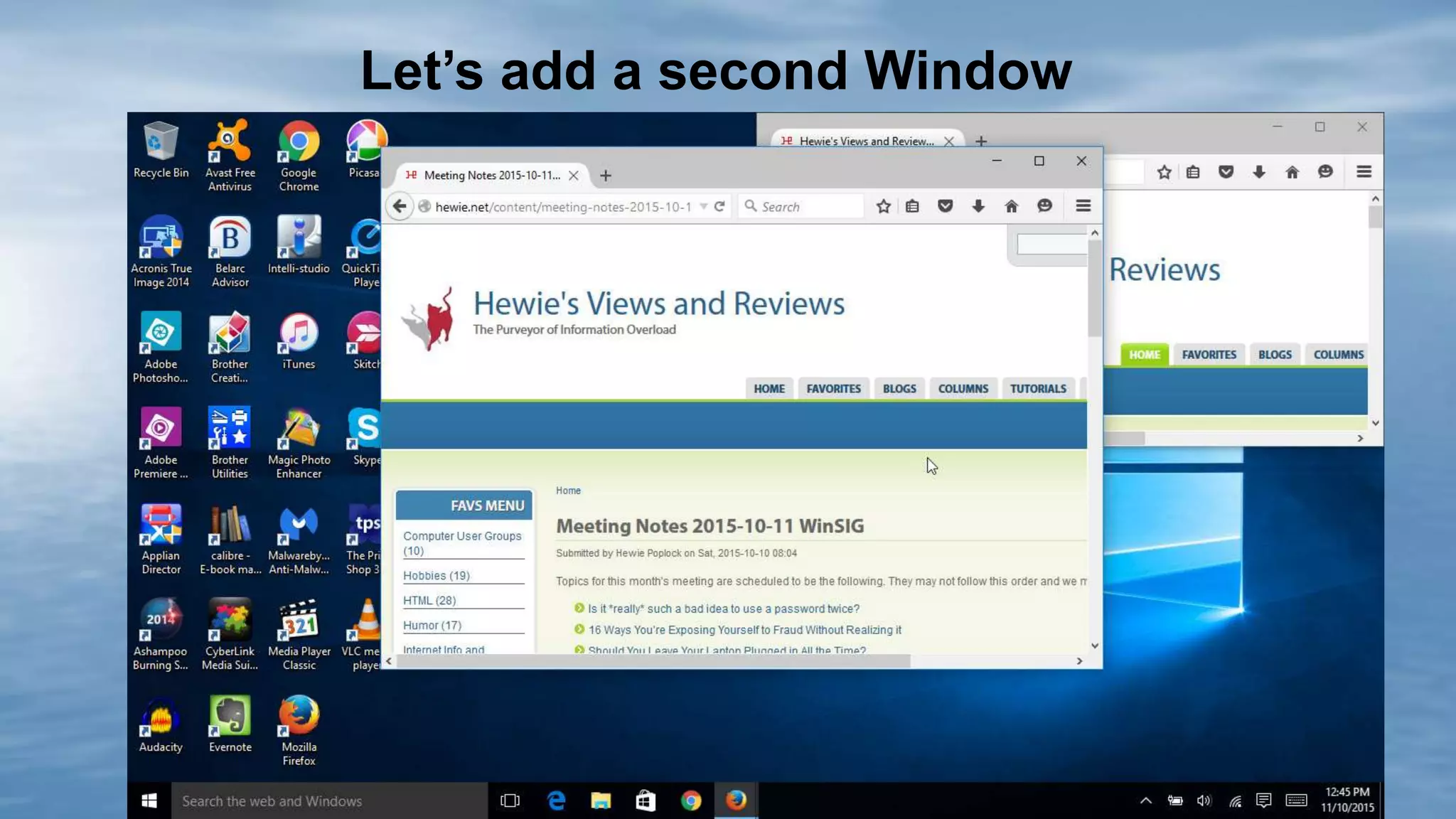Show hidden tray icons chevron
This screenshot has width=1456, height=819.
(x=1145, y=801)
